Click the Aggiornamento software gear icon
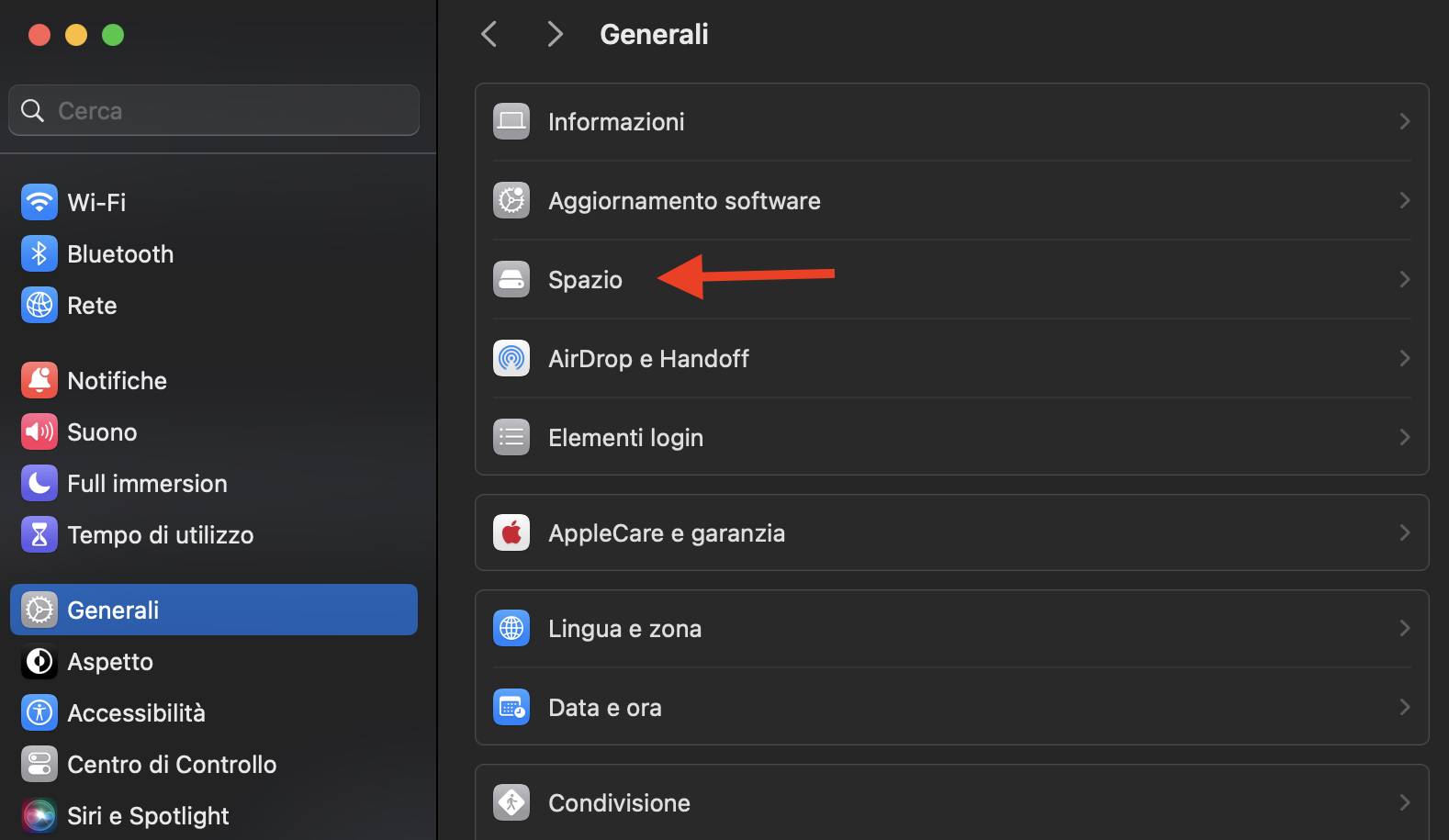 511,200
